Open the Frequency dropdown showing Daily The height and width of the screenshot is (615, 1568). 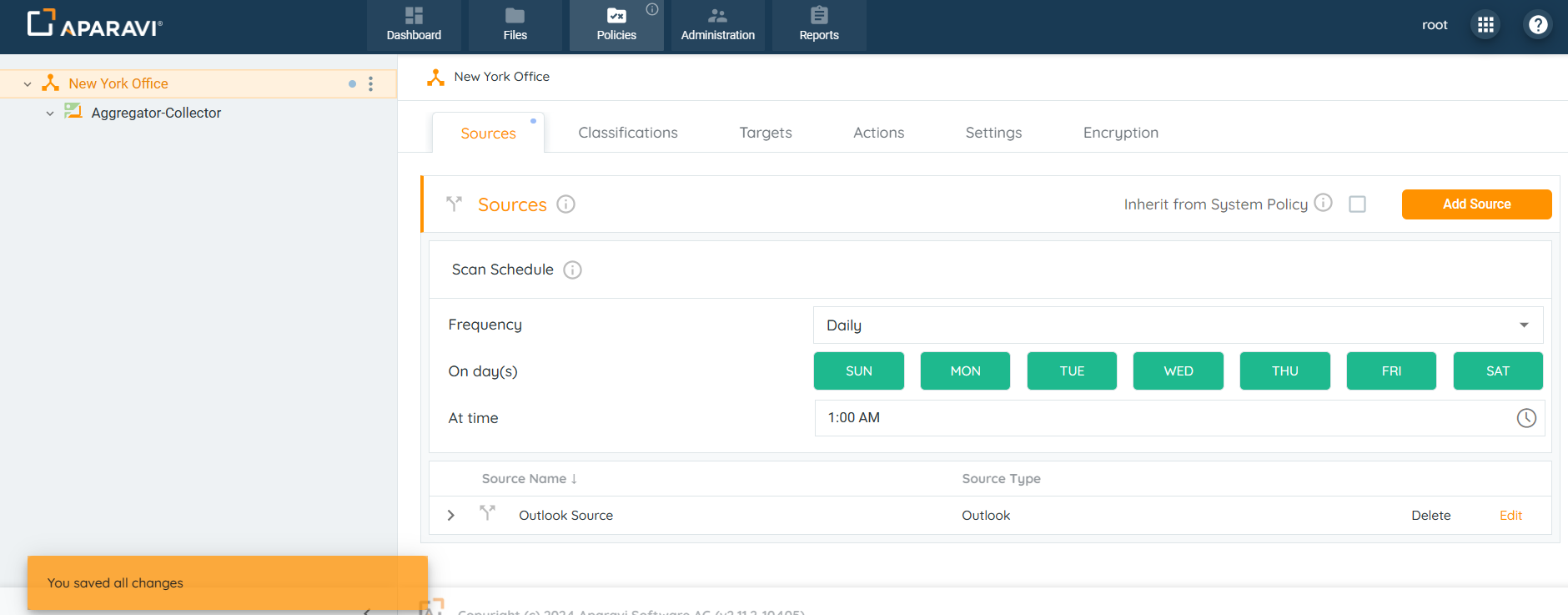point(1177,325)
